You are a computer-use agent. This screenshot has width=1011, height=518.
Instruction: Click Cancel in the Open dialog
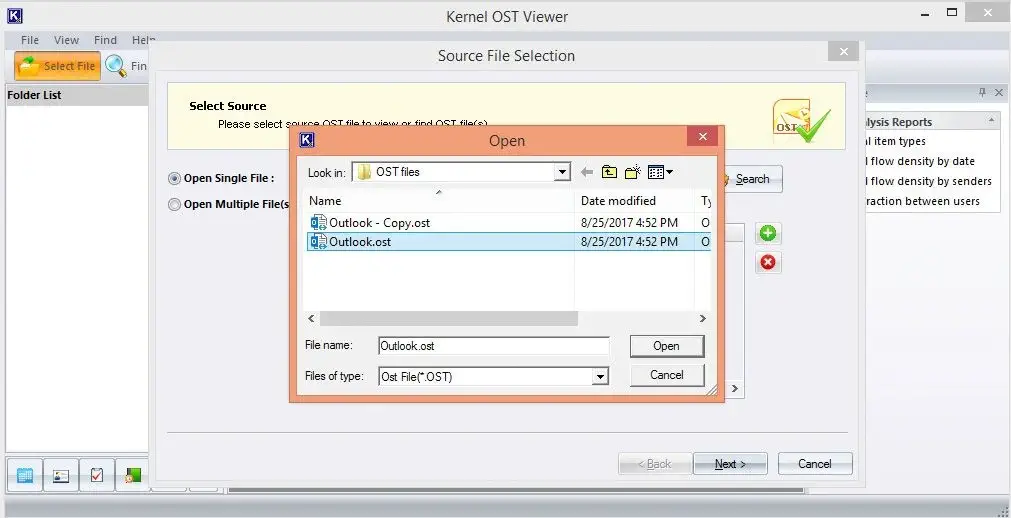coord(667,375)
